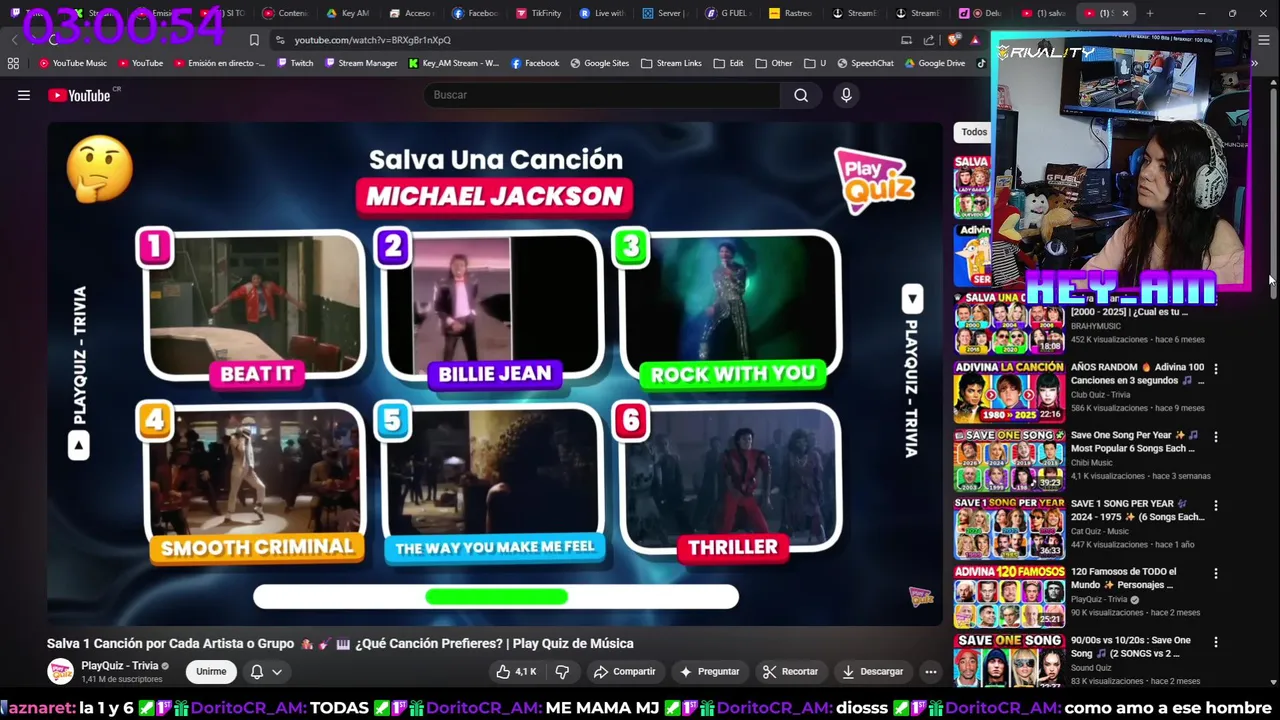The image size is (1280, 720).
Task: Start voice search with the microphone
Action: 846,95
